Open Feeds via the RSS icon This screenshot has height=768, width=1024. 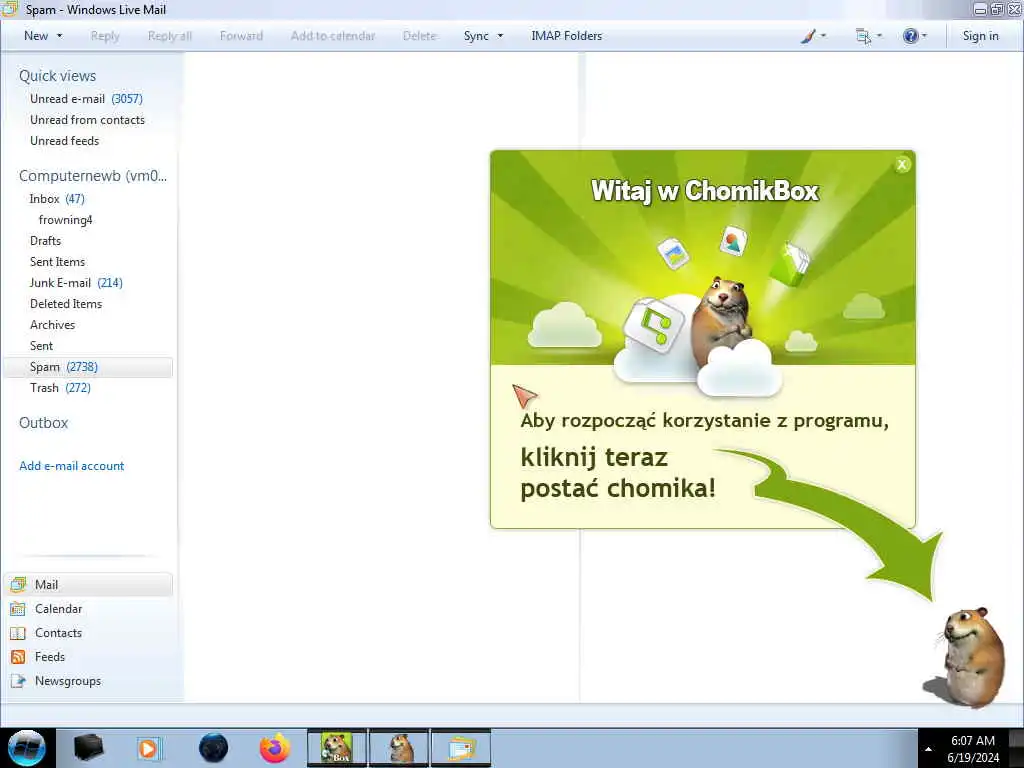[18, 657]
